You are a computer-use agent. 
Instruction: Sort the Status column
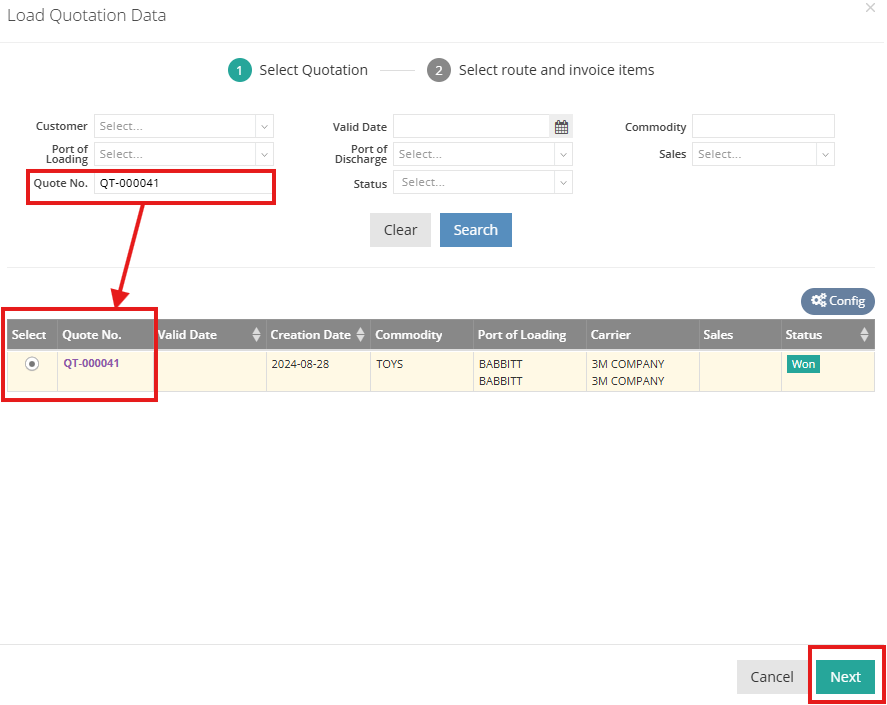tap(864, 334)
